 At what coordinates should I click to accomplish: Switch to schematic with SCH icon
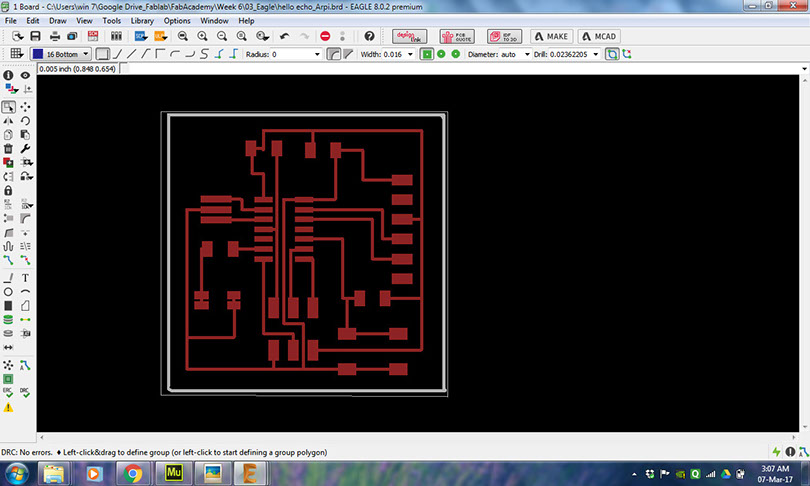(x=93, y=36)
